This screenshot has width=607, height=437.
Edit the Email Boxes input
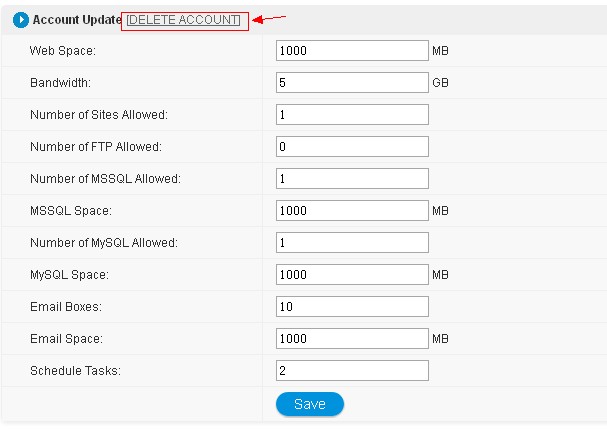click(x=352, y=306)
